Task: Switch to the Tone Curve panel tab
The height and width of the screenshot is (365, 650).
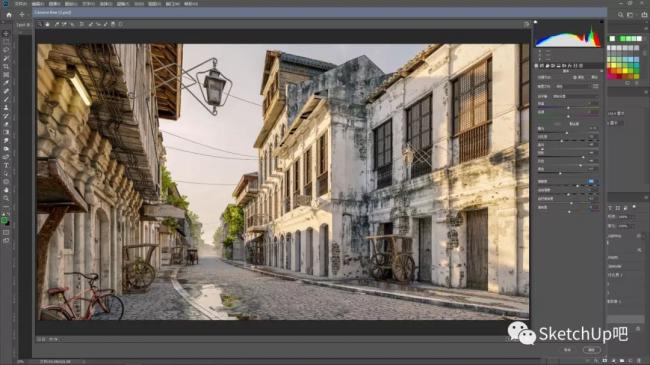Action: pyautogui.click(x=542, y=66)
